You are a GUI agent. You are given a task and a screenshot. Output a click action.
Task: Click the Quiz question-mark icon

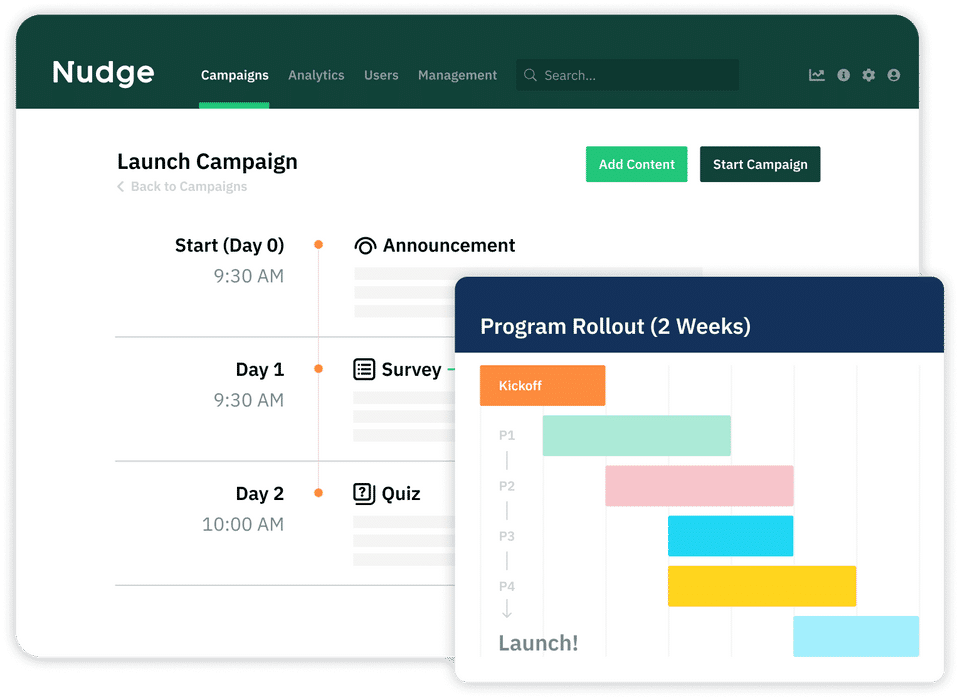364,493
